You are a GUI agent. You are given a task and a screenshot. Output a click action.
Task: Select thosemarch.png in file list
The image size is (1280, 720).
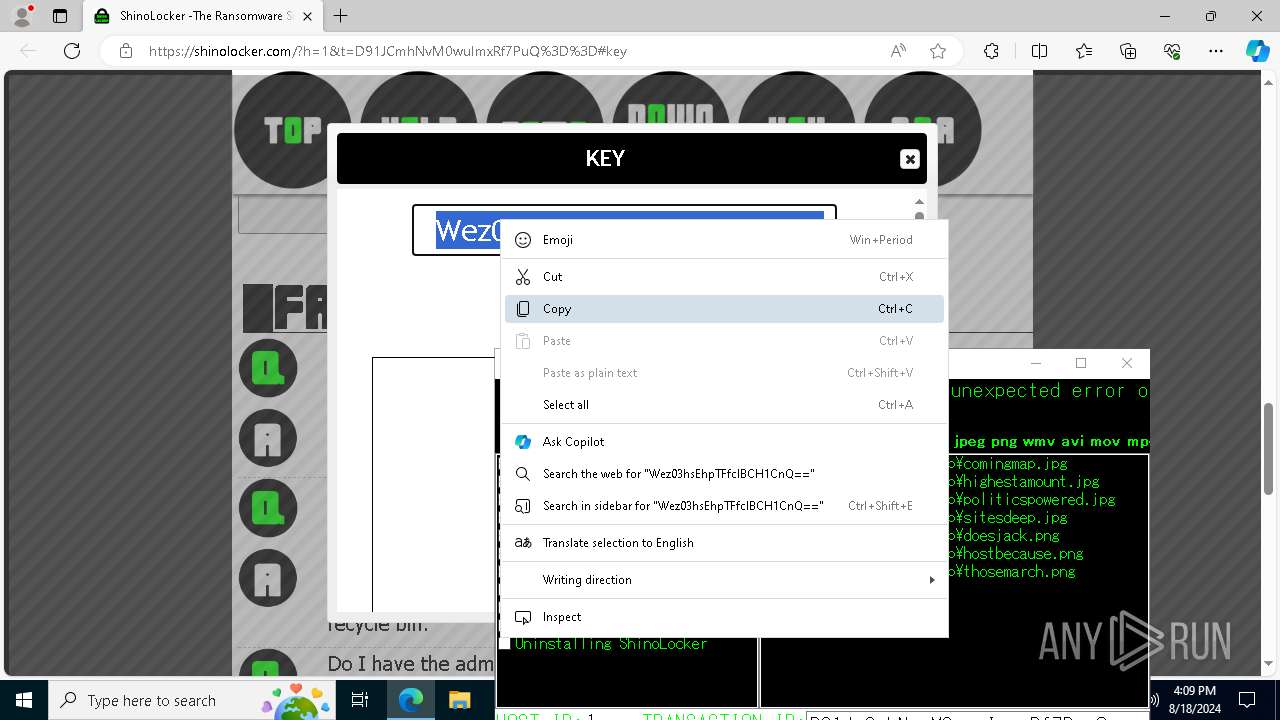coord(1012,572)
